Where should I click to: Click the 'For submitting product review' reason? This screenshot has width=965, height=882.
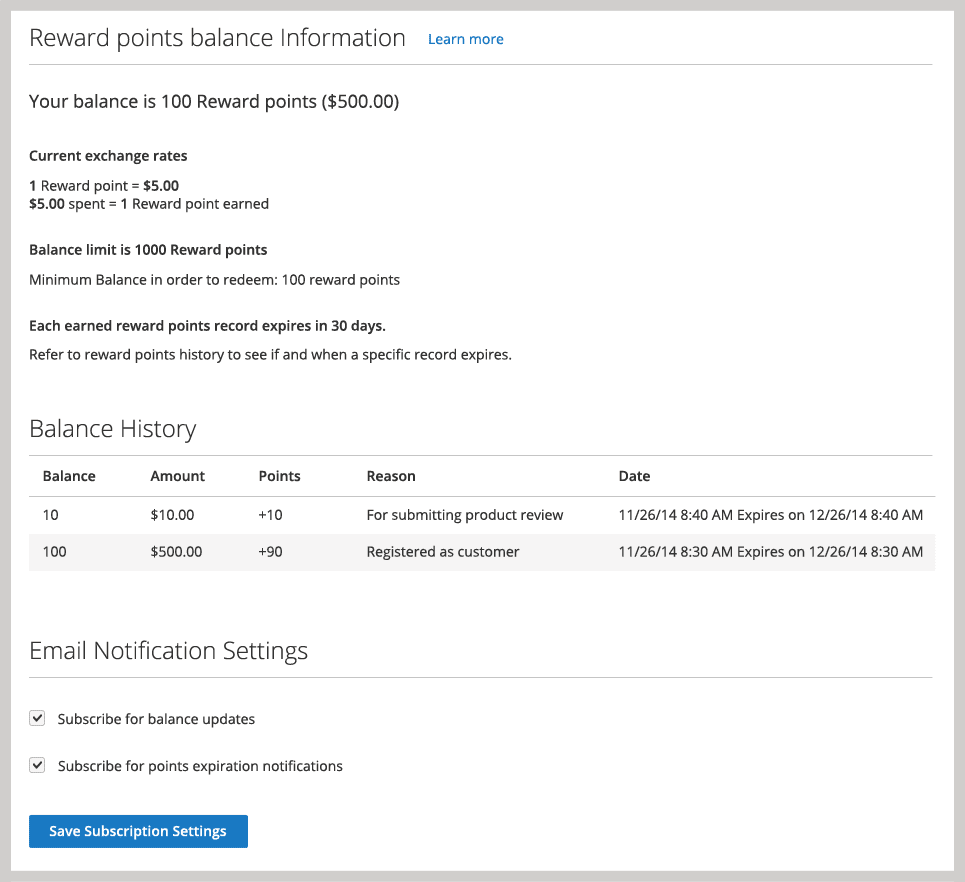coord(465,515)
